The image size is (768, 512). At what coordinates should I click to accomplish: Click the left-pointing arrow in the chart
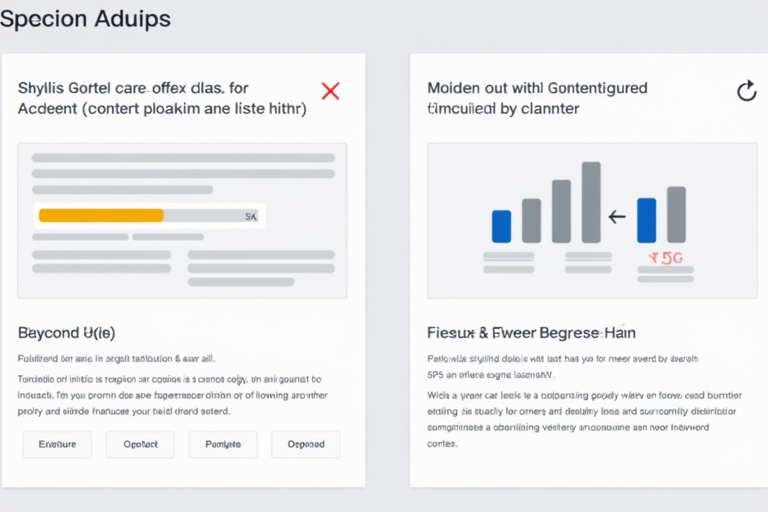click(616, 215)
